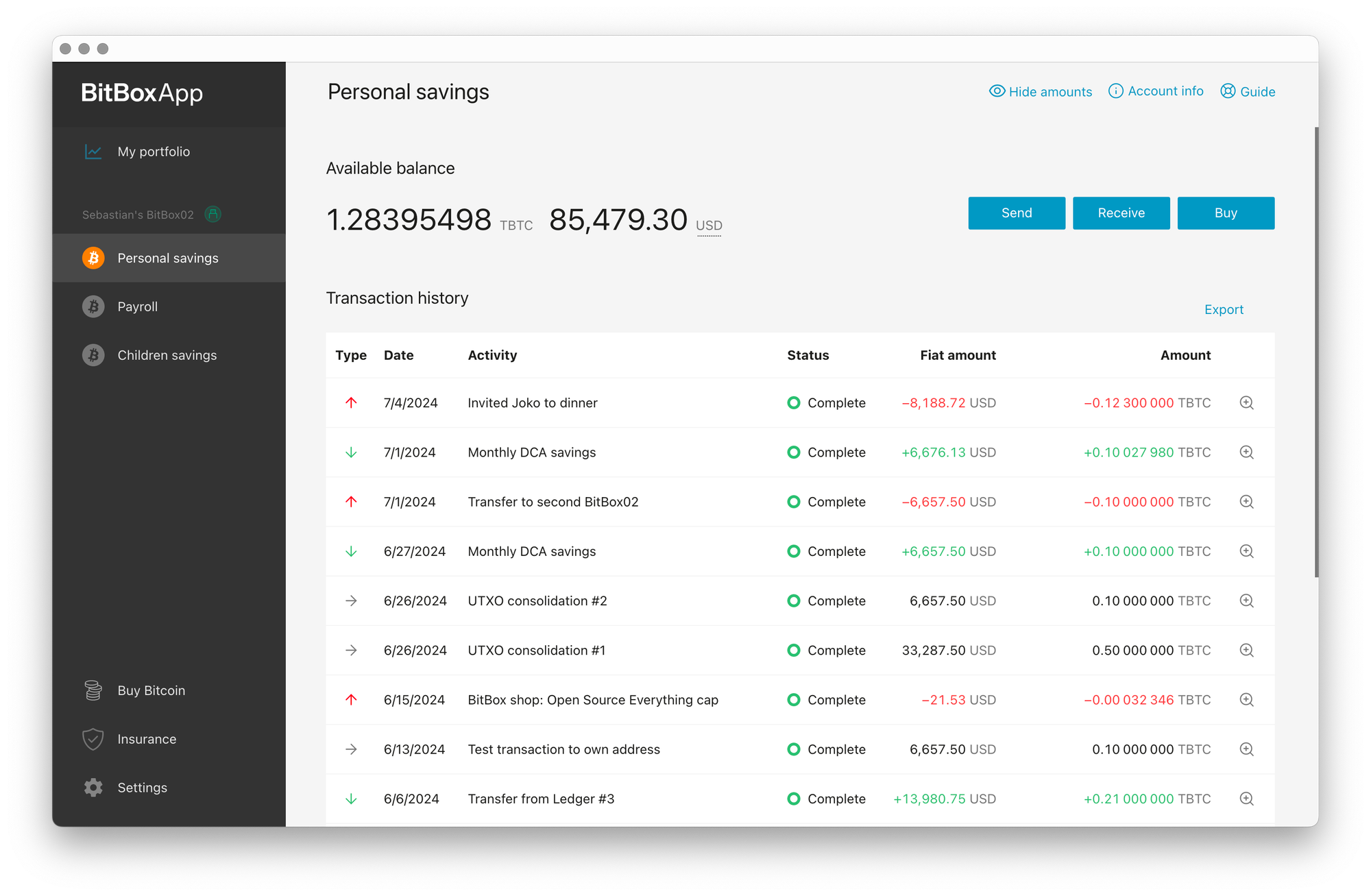Click the Receive button

click(x=1121, y=213)
